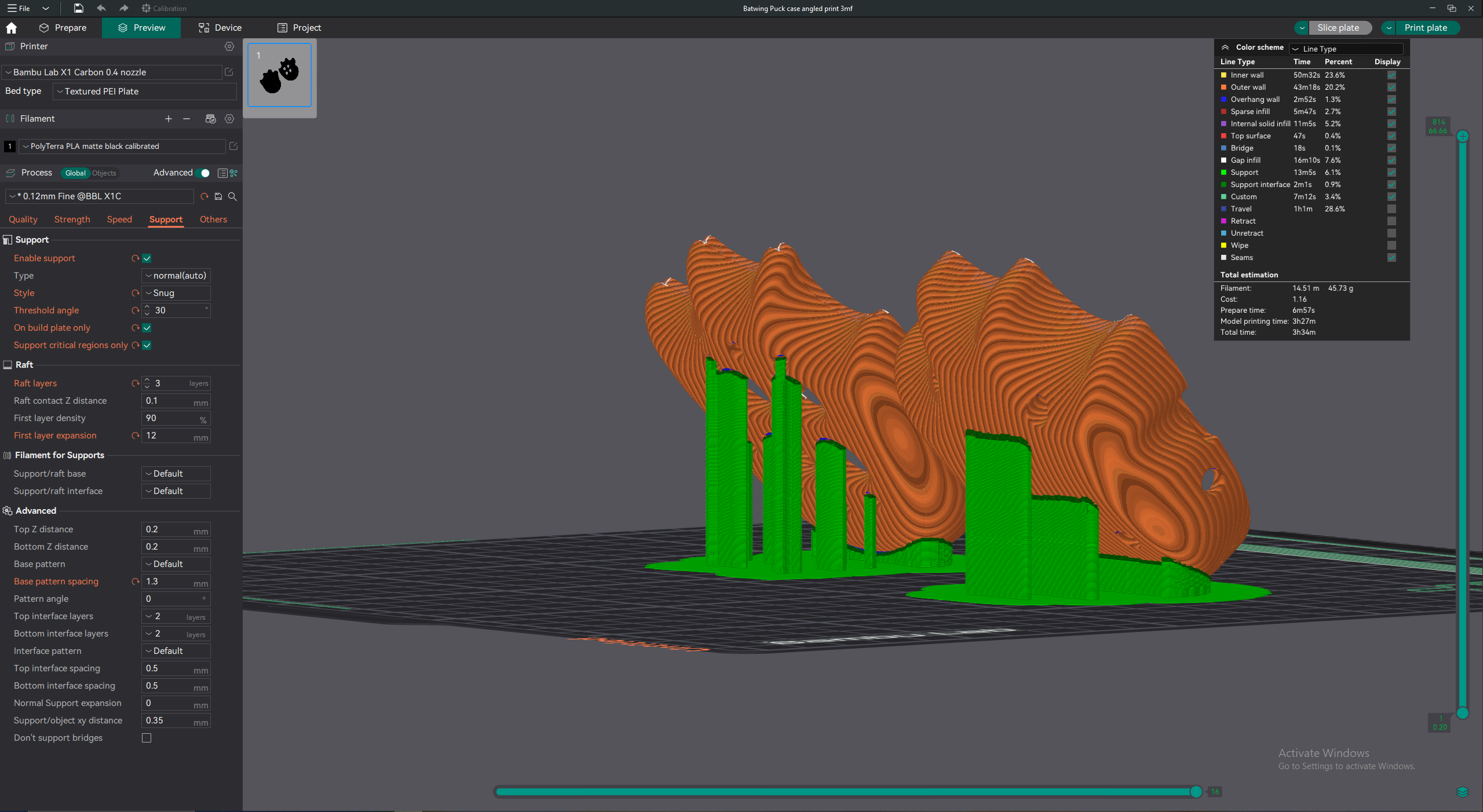The width and height of the screenshot is (1483, 812).
Task: Click the home icon
Action: pyautogui.click(x=11, y=28)
